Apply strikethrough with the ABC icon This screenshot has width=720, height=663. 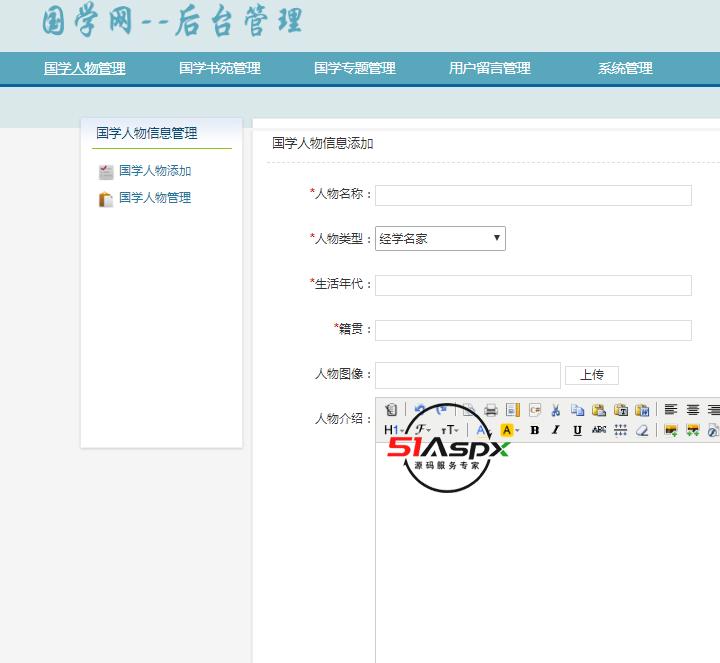pos(599,430)
